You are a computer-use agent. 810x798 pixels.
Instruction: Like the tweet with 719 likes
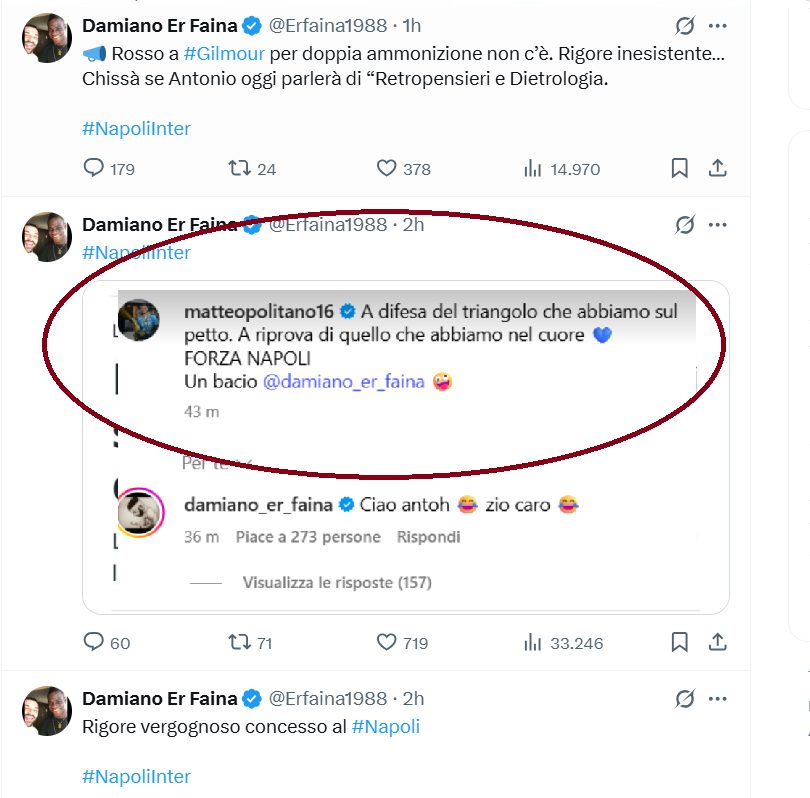pyautogui.click(x=387, y=642)
